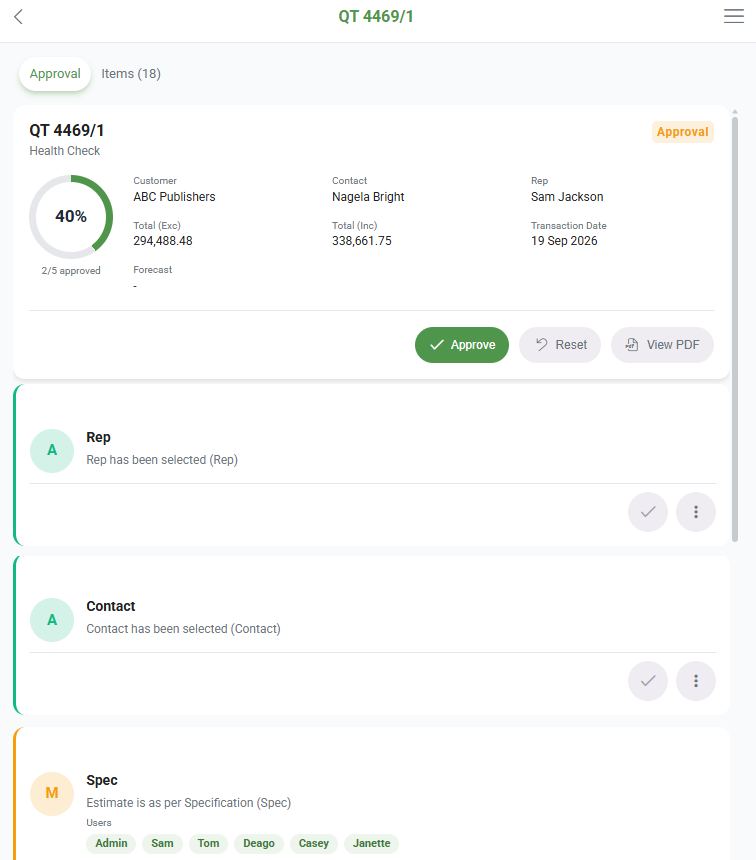756x860 pixels.
Task: Go back using the left arrow icon
Action: 19,16
